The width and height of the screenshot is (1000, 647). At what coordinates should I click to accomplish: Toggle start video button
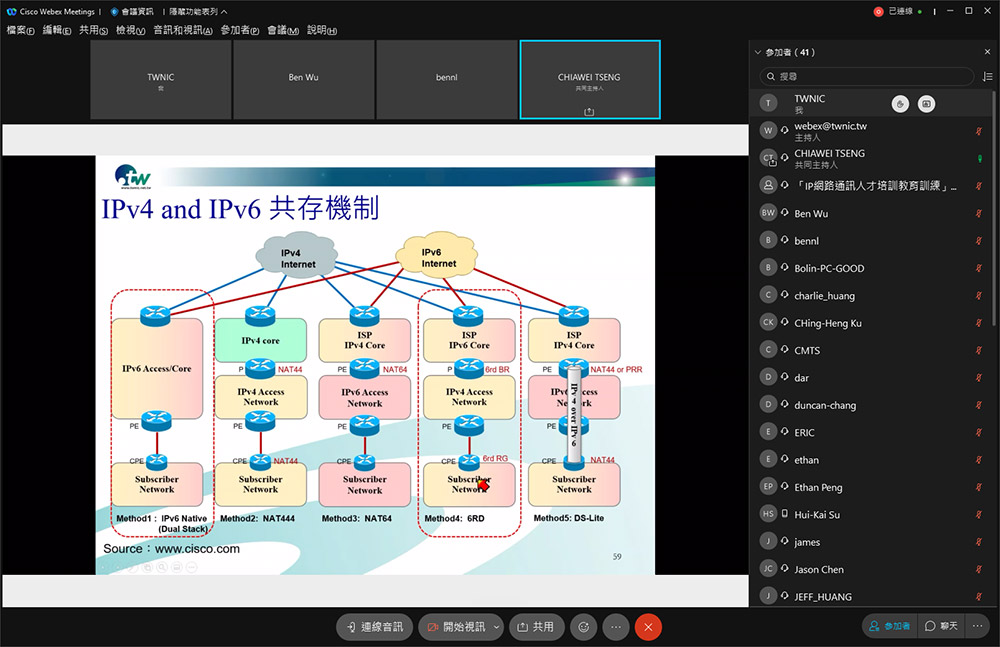456,627
